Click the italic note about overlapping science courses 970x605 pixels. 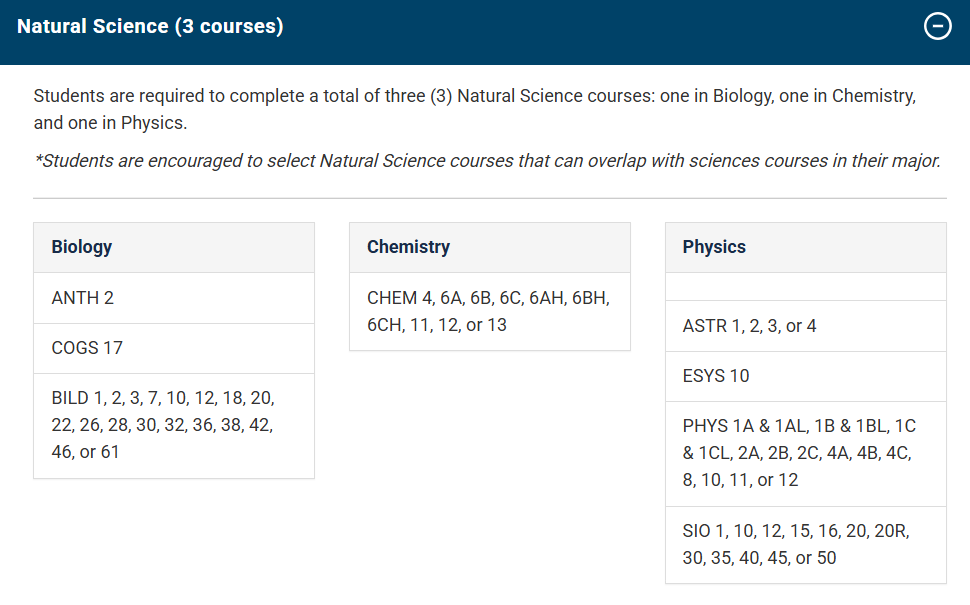click(488, 161)
